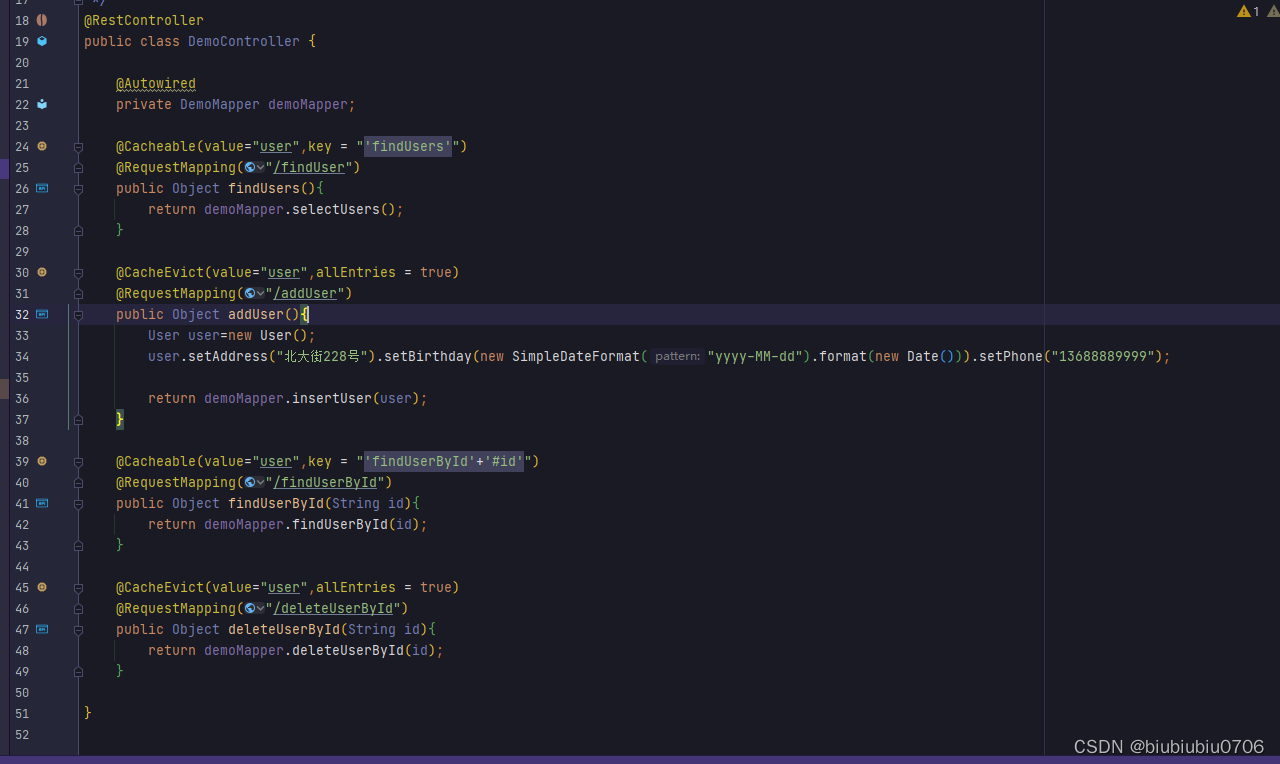Open the globe URL dropdown before "/addUser"
The width and height of the screenshot is (1280, 764).
tap(254, 293)
